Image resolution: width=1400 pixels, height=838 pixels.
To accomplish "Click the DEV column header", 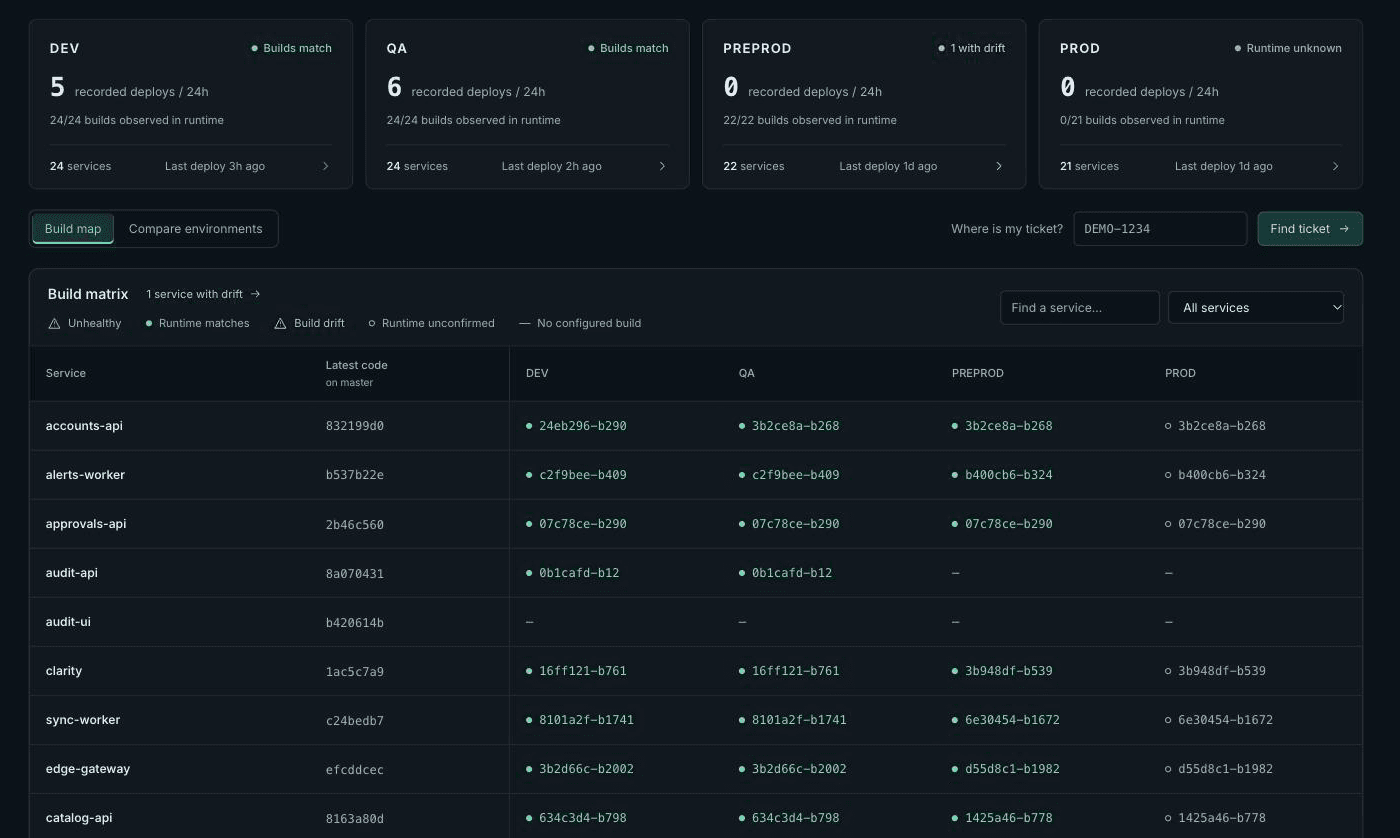I will 537,373.
